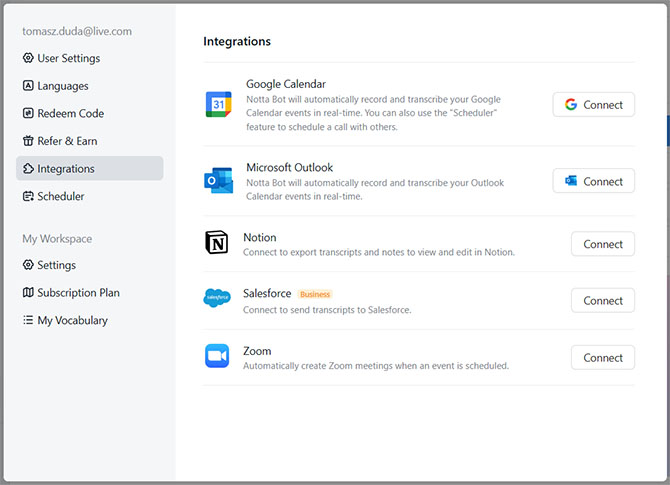Click the Scheduler calendar icon

(x=28, y=196)
